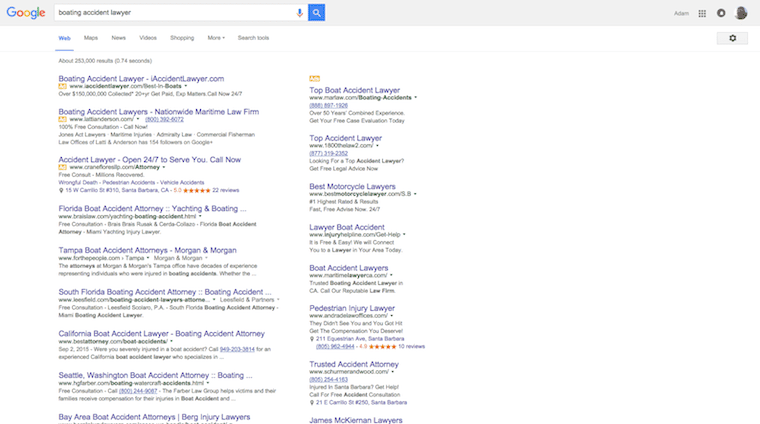This screenshot has height=424, width=760.
Task: Open Trusted Accident Attorney ad
Action: pyautogui.click(x=354, y=364)
